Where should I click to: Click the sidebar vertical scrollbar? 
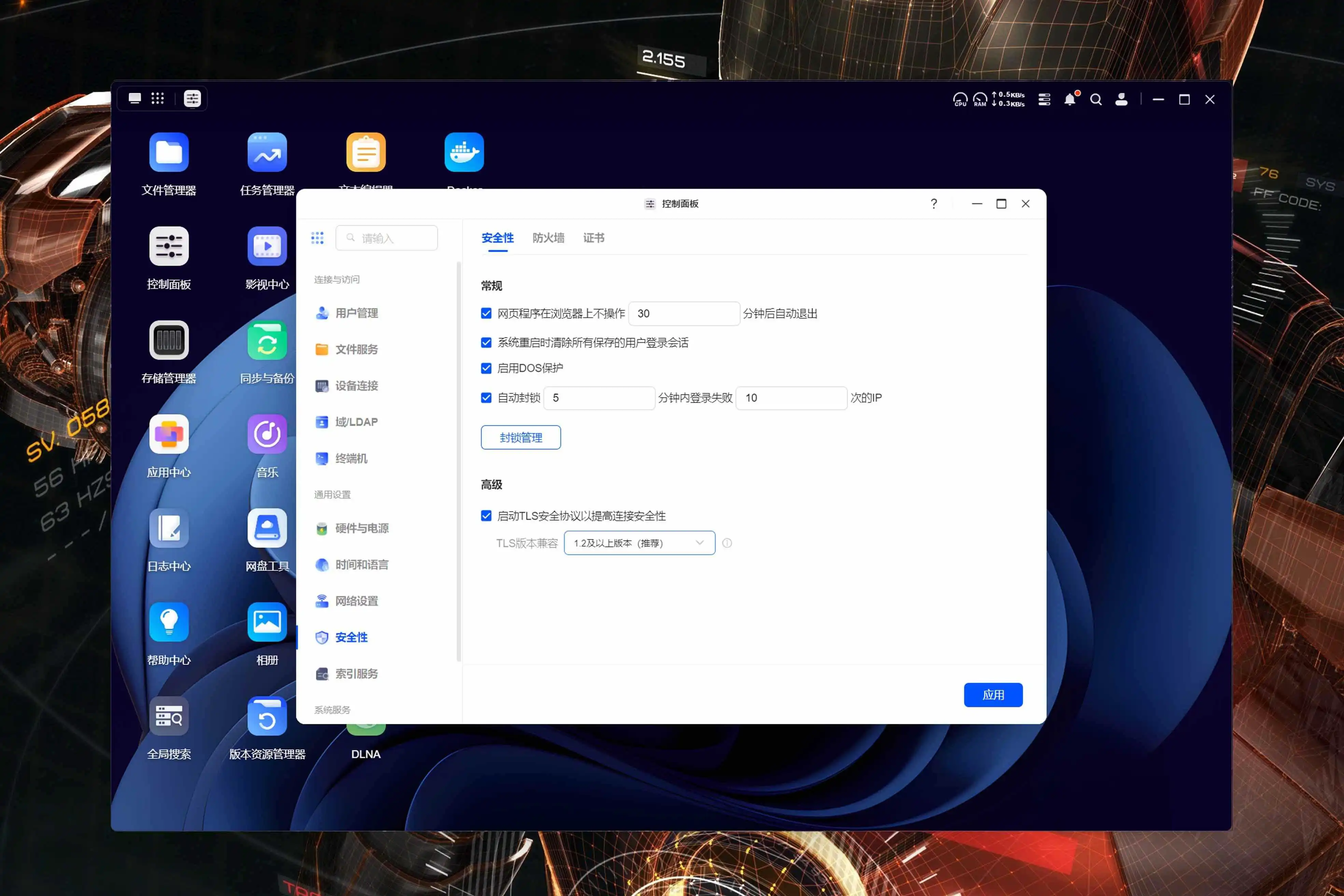tap(458, 462)
